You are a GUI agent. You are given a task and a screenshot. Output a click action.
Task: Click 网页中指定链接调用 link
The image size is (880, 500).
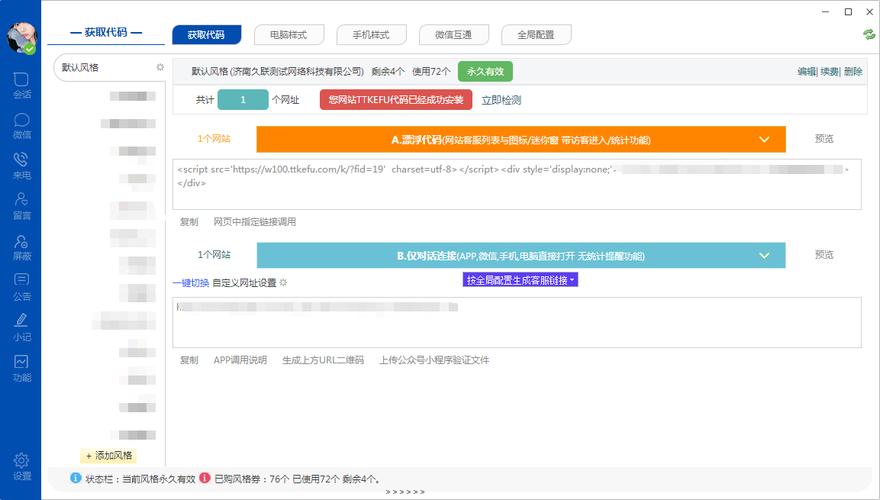(255, 222)
